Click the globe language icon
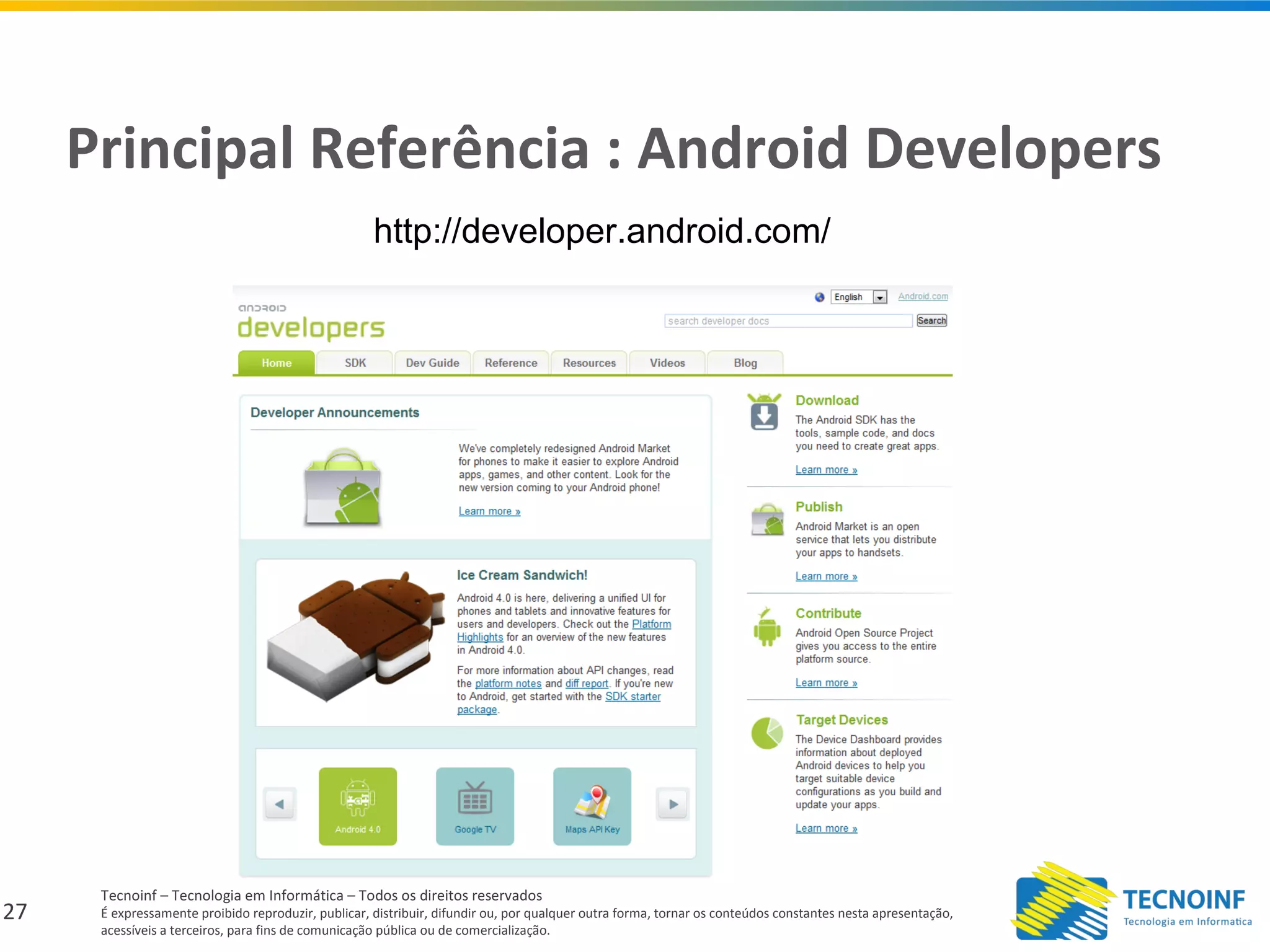The height and width of the screenshot is (952, 1270). point(820,297)
